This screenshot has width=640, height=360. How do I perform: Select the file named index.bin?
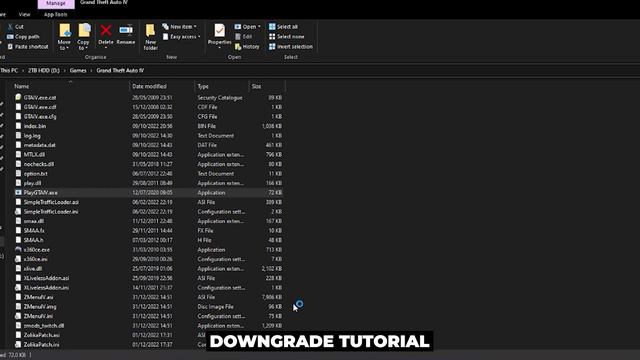(x=35, y=126)
